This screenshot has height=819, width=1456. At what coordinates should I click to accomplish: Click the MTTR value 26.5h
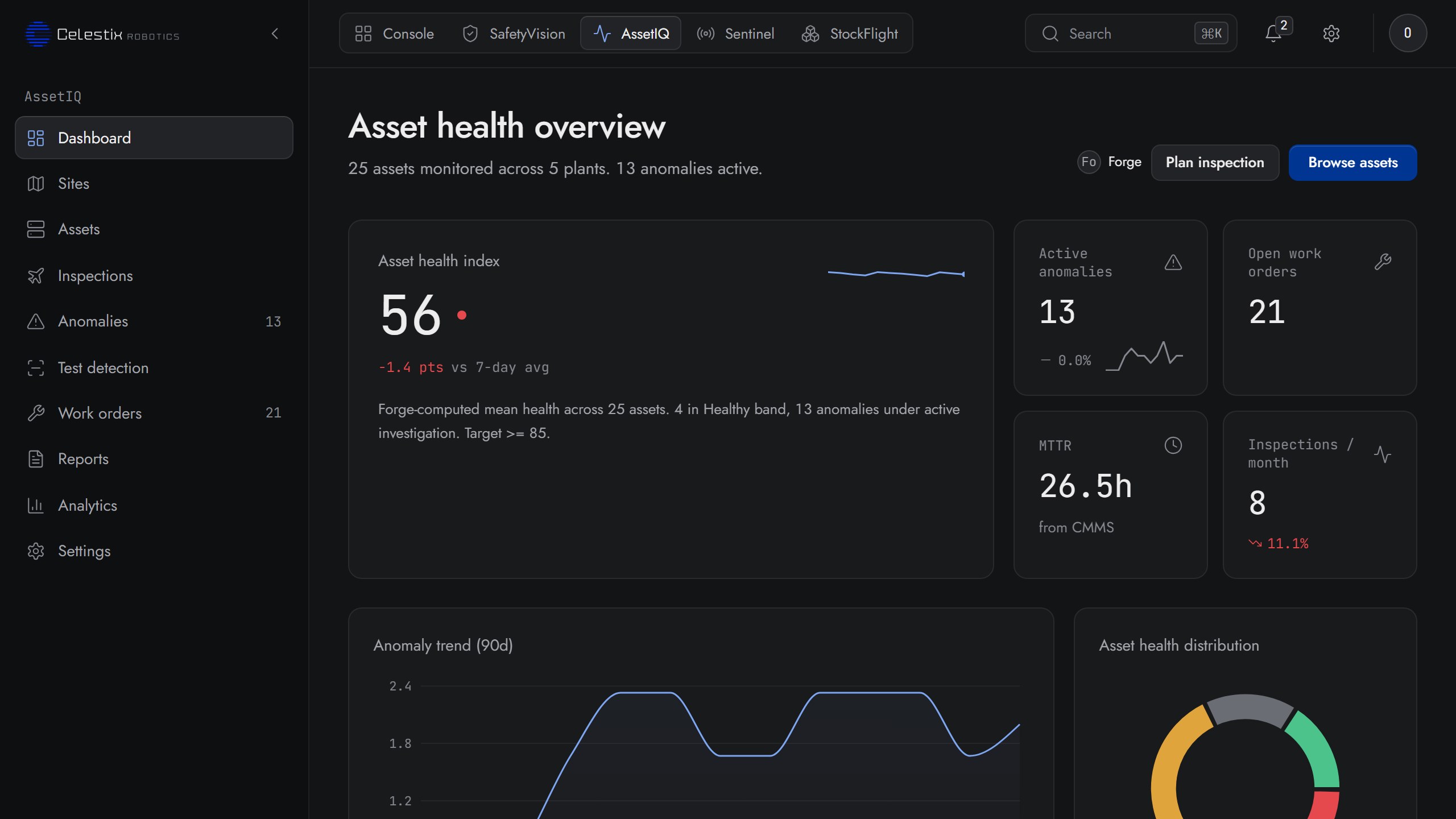point(1085,486)
